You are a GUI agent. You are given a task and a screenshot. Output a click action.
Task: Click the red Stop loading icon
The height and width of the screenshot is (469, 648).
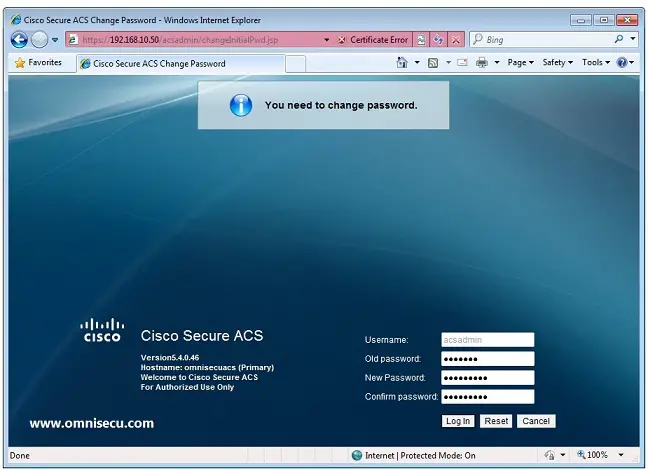pyautogui.click(x=456, y=40)
